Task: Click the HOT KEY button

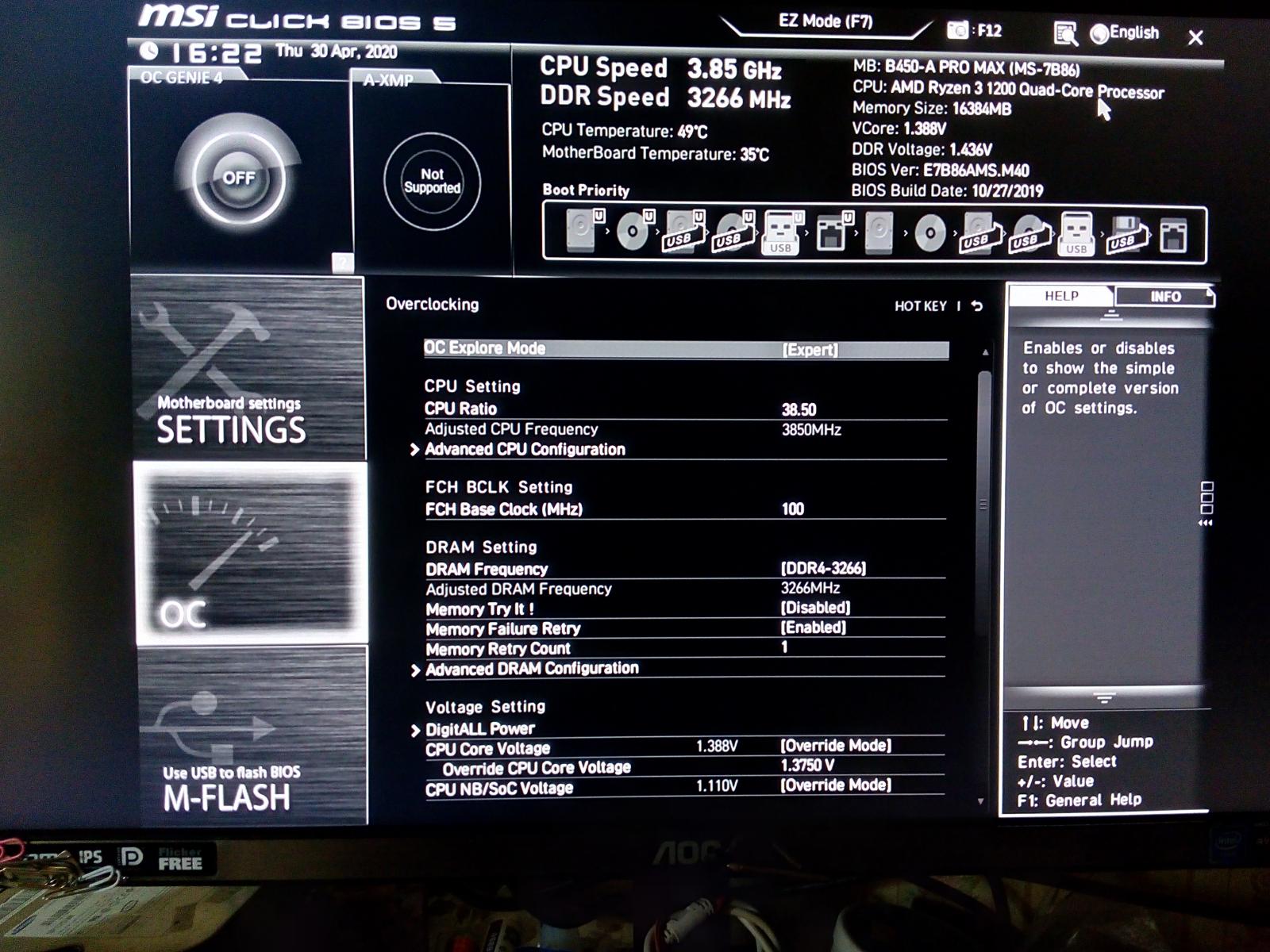Action: [x=921, y=306]
